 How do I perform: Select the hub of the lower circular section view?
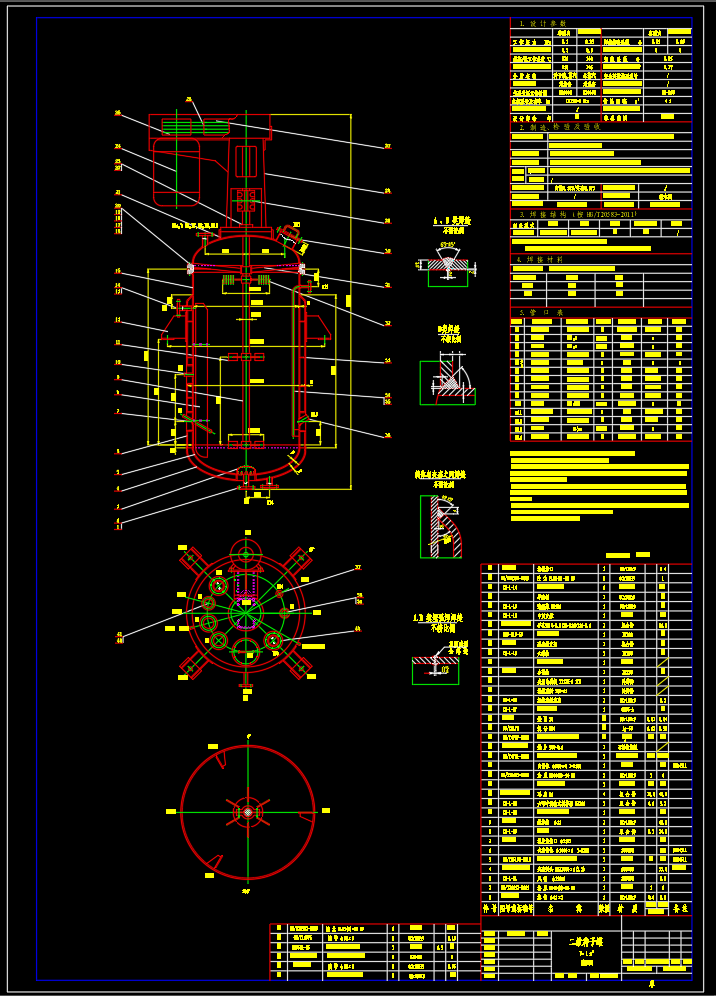tap(248, 812)
